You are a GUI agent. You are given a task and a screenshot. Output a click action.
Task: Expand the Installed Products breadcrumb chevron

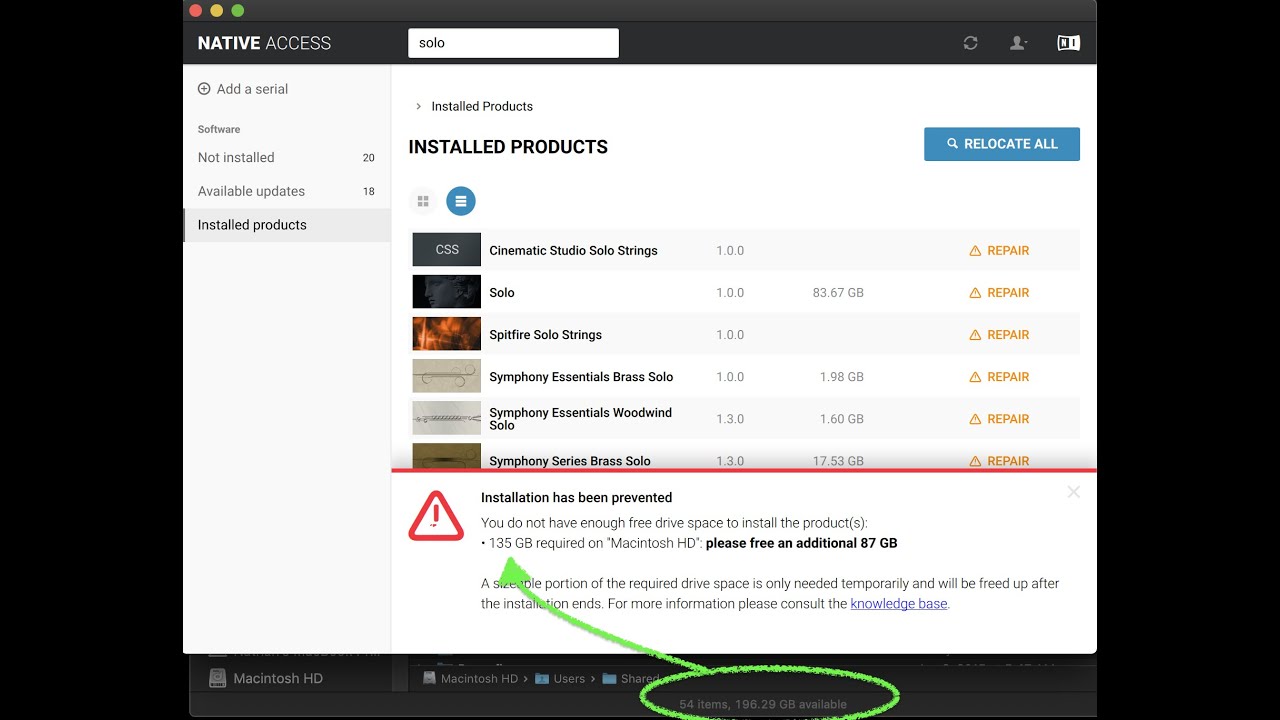418,106
